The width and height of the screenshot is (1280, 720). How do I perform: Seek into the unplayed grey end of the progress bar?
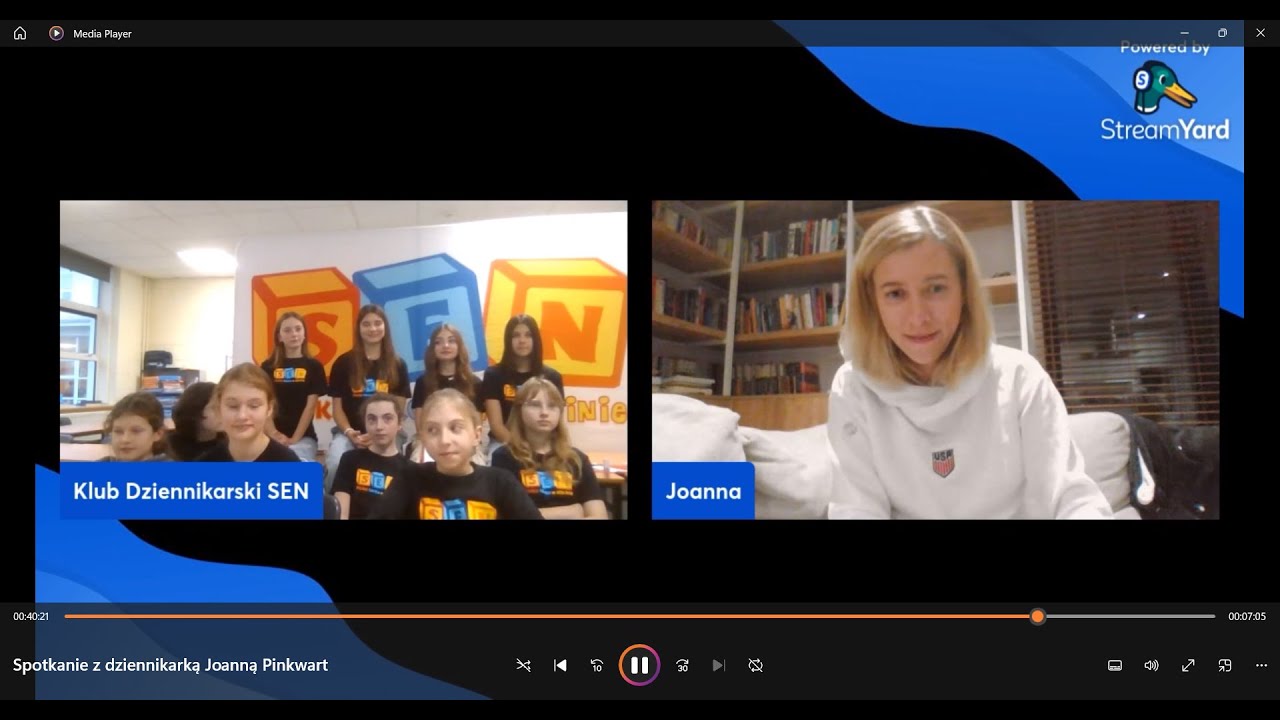(1130, 616)
